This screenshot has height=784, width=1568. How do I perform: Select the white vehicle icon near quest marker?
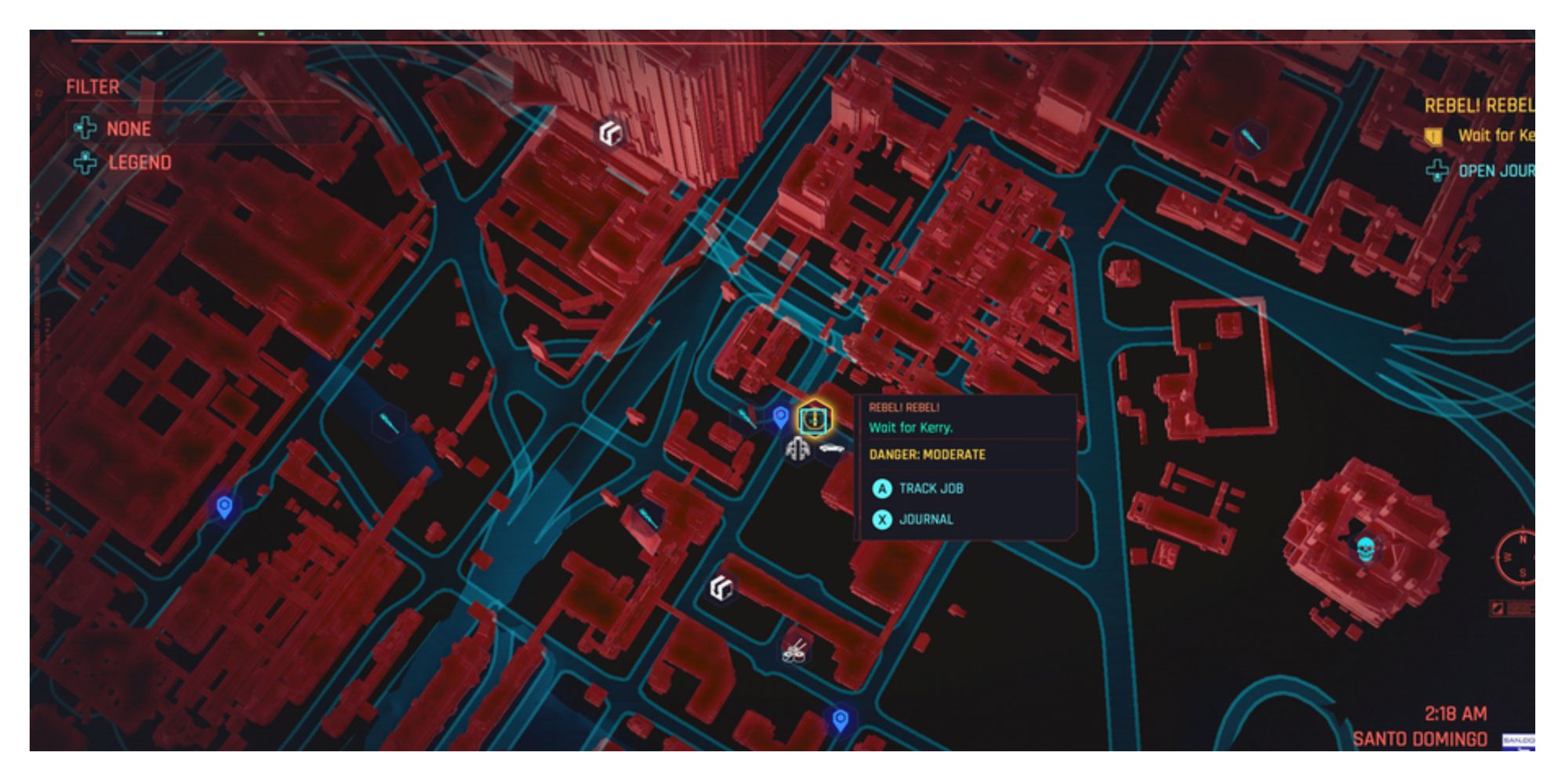click(x=831, y=449)
